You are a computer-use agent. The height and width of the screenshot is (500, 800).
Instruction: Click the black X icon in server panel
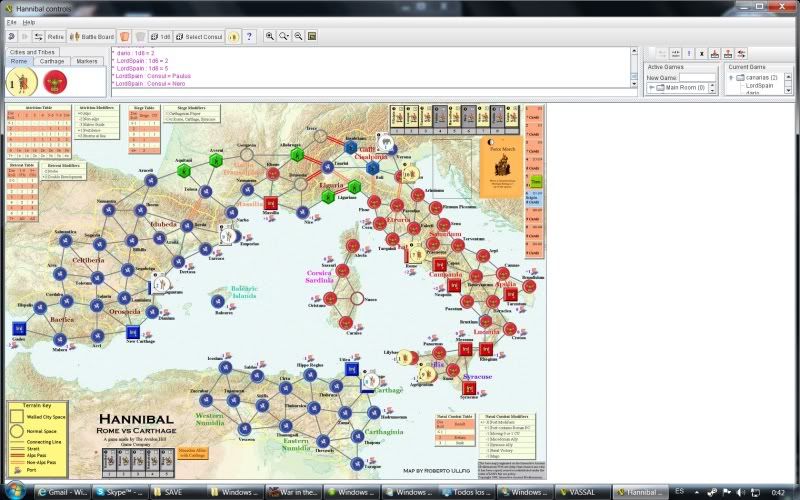702,53
